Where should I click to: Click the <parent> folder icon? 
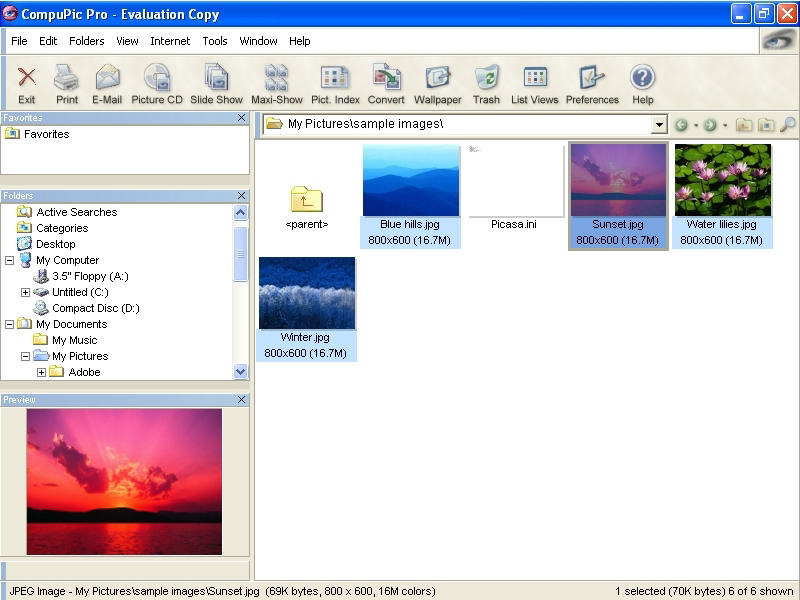[307, 199]
